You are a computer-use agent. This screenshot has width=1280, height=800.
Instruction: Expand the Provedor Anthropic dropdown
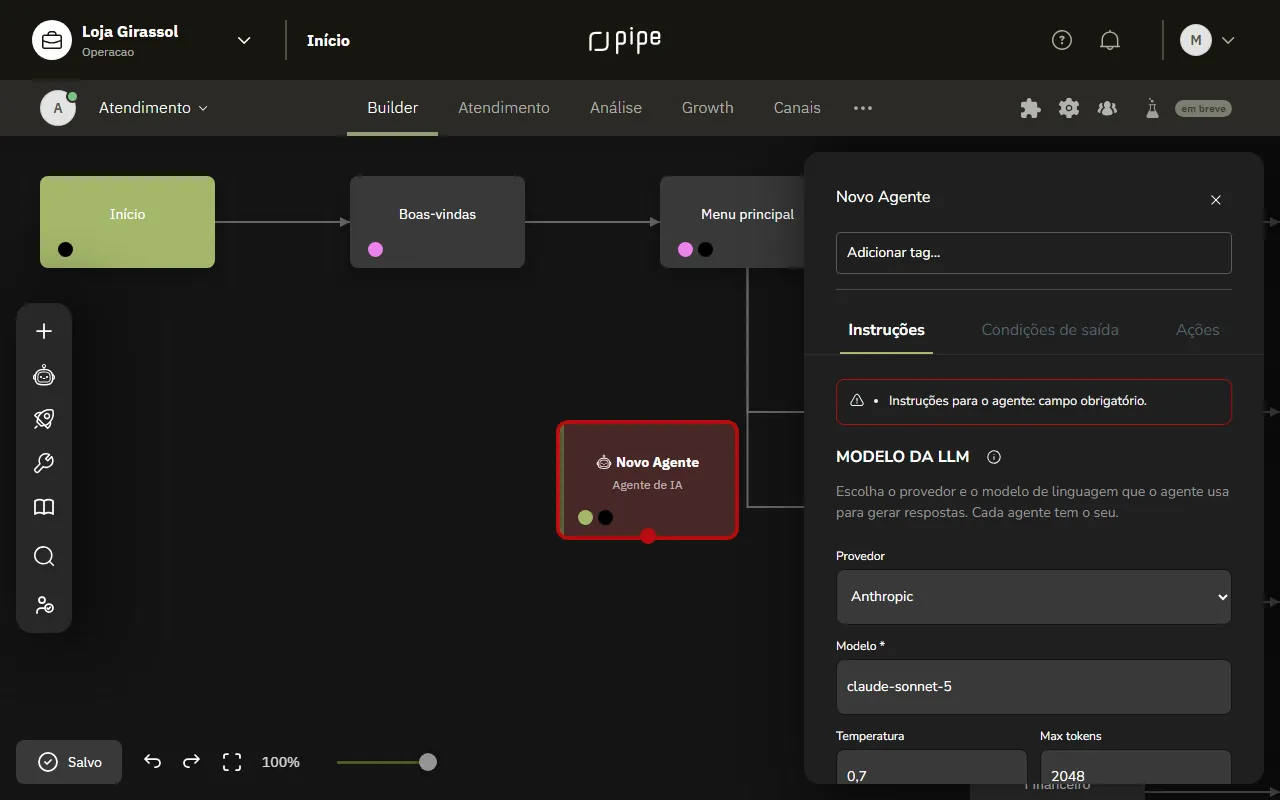(x=1033, y=597)
